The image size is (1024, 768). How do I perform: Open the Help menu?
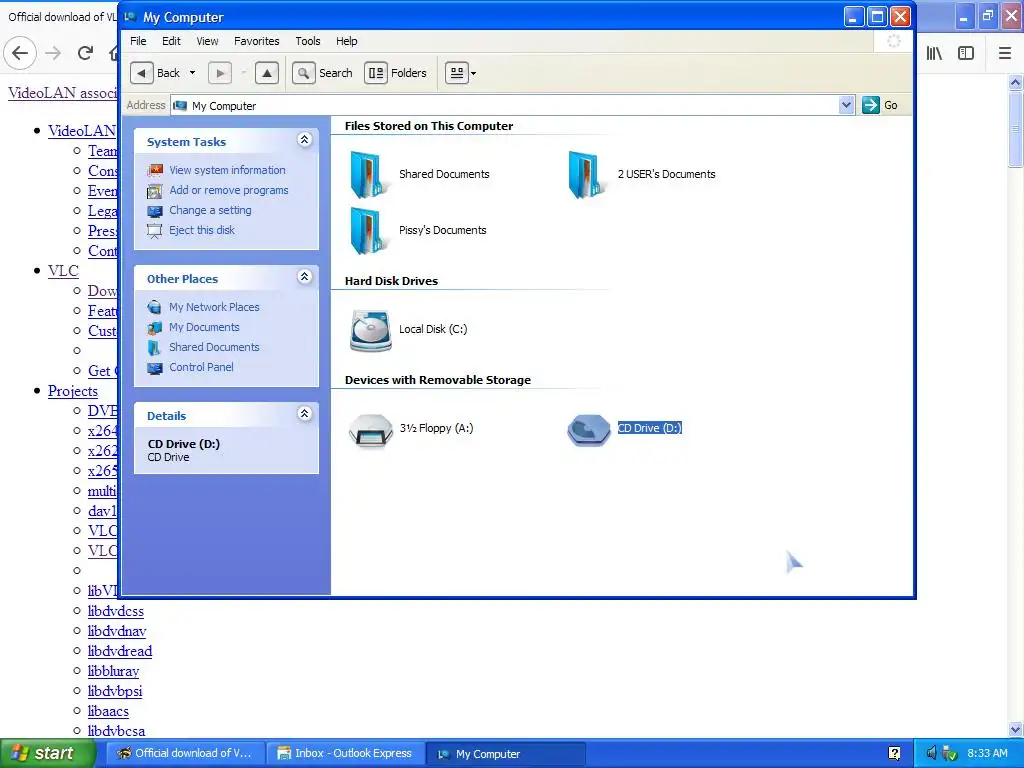347,41
